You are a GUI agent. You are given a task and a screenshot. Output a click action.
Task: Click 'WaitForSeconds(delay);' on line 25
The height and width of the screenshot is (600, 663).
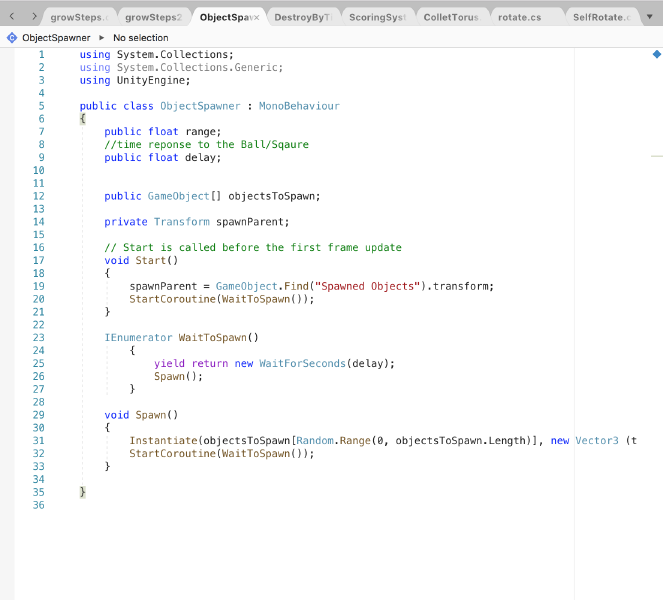point(326,363)
